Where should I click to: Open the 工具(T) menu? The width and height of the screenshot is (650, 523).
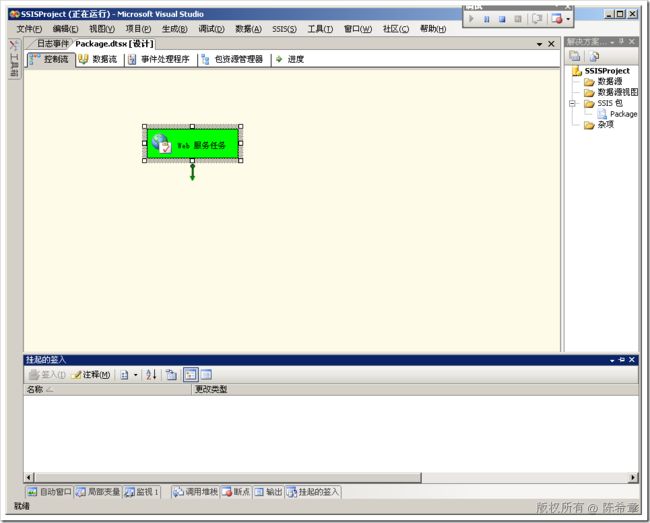320,29
